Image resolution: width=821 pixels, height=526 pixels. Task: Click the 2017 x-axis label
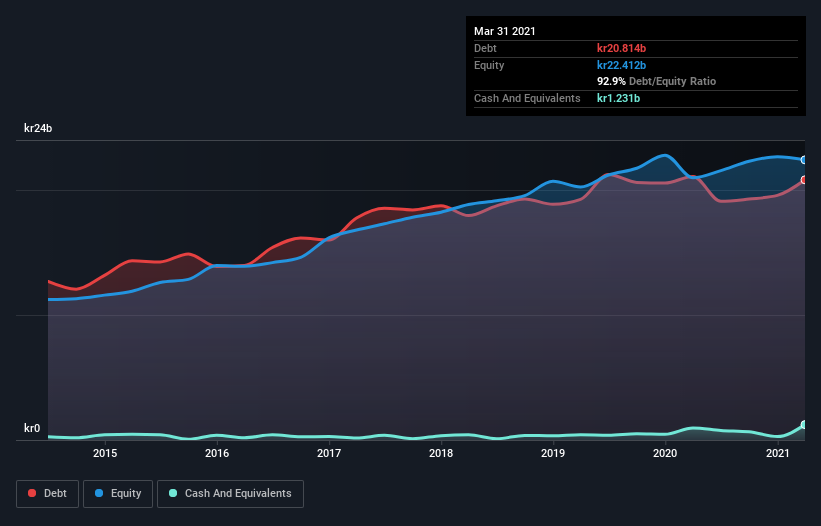point(329,453)
